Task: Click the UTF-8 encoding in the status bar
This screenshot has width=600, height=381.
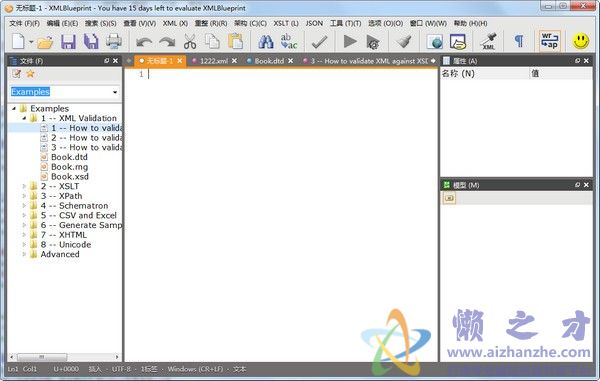Action: (x=121, y=369)
